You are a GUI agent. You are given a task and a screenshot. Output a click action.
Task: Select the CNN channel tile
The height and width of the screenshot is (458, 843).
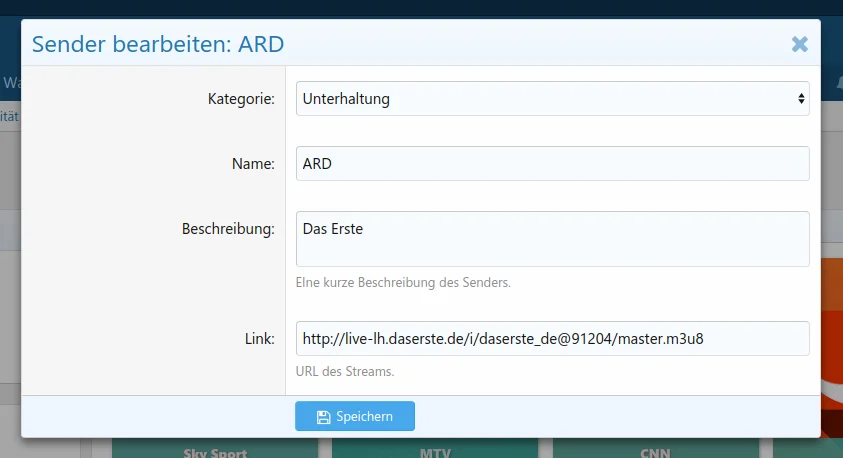pyautogui.click(x=655, y=451)
